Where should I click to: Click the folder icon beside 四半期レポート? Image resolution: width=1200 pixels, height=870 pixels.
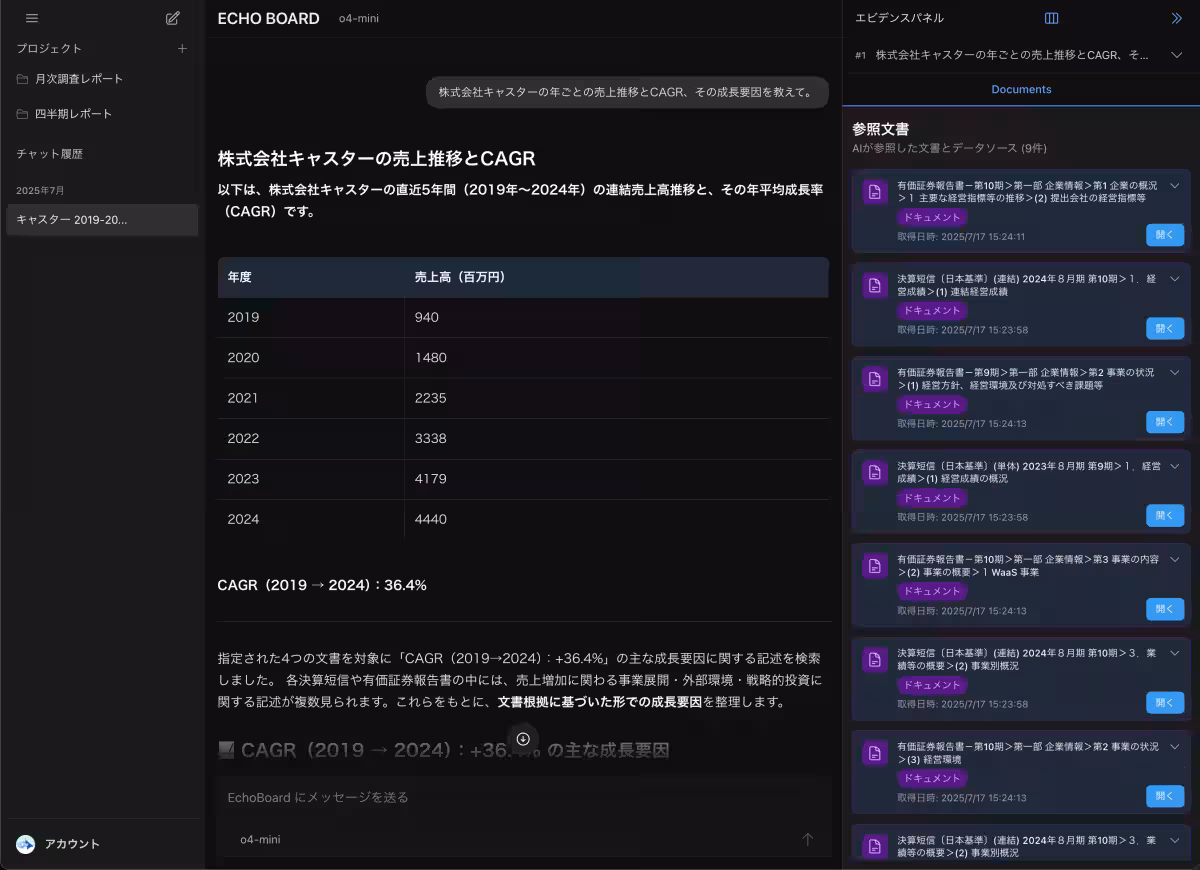click(22, 113)
